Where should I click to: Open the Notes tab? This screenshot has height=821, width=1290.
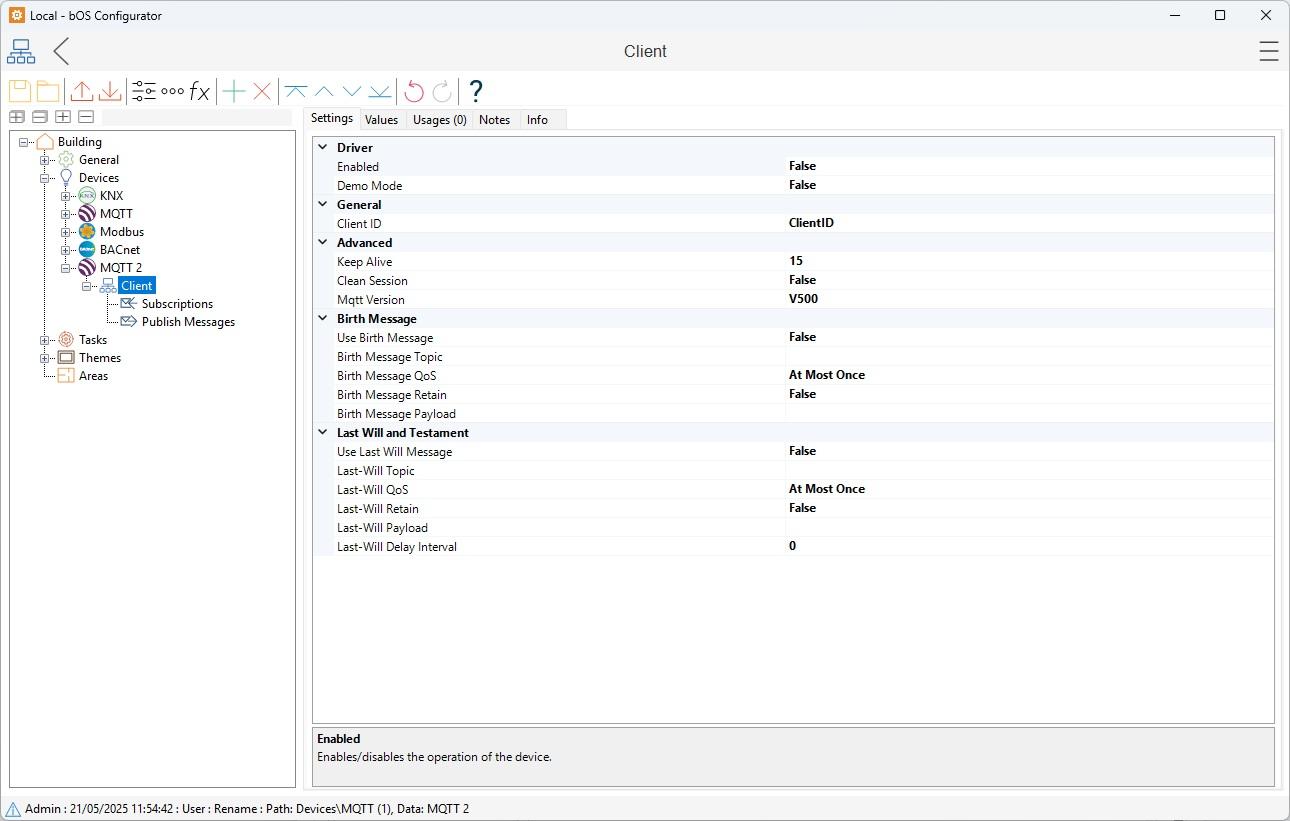[x=494, y=120]
